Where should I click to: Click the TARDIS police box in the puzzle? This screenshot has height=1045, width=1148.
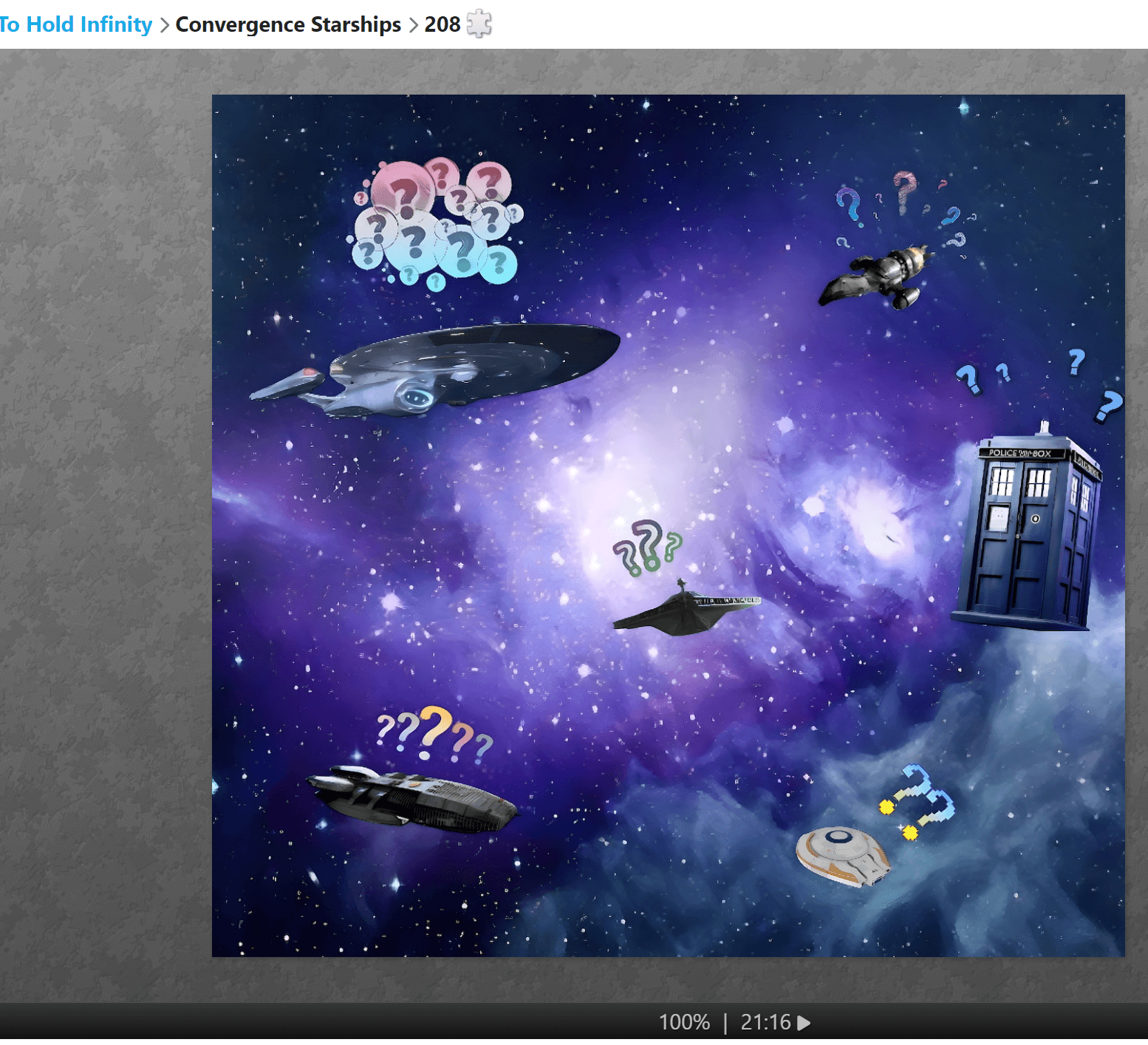[x=1028, y=528]
